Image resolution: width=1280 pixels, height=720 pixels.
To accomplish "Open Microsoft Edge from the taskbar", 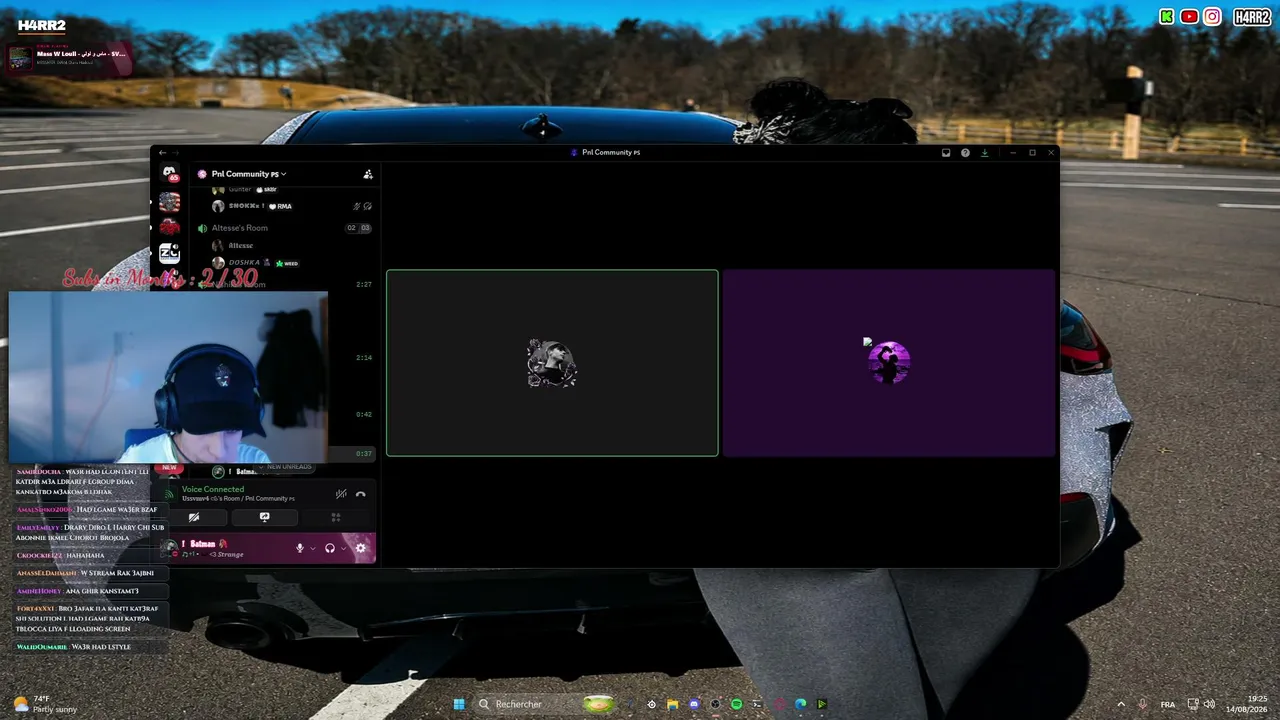I will point(800,704).
